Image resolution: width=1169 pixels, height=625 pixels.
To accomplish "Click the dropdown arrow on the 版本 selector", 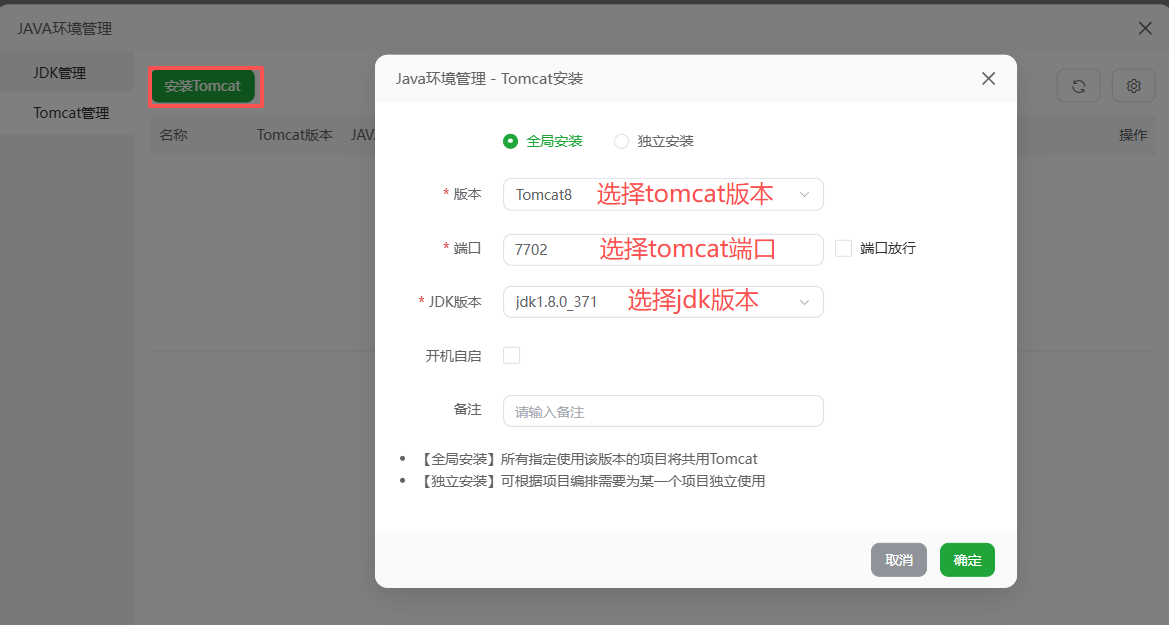I will coord(805,194).
